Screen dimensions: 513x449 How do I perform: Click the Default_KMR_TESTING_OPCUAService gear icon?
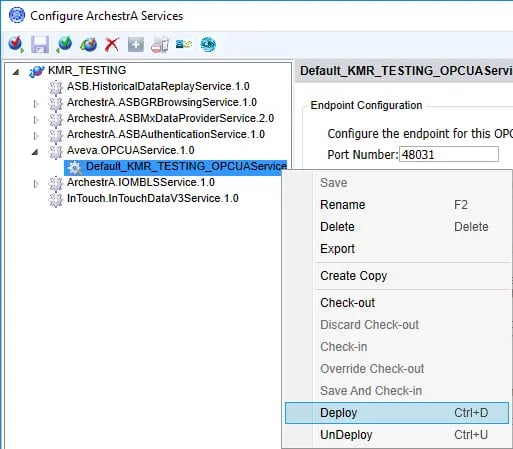click(75, 167)
